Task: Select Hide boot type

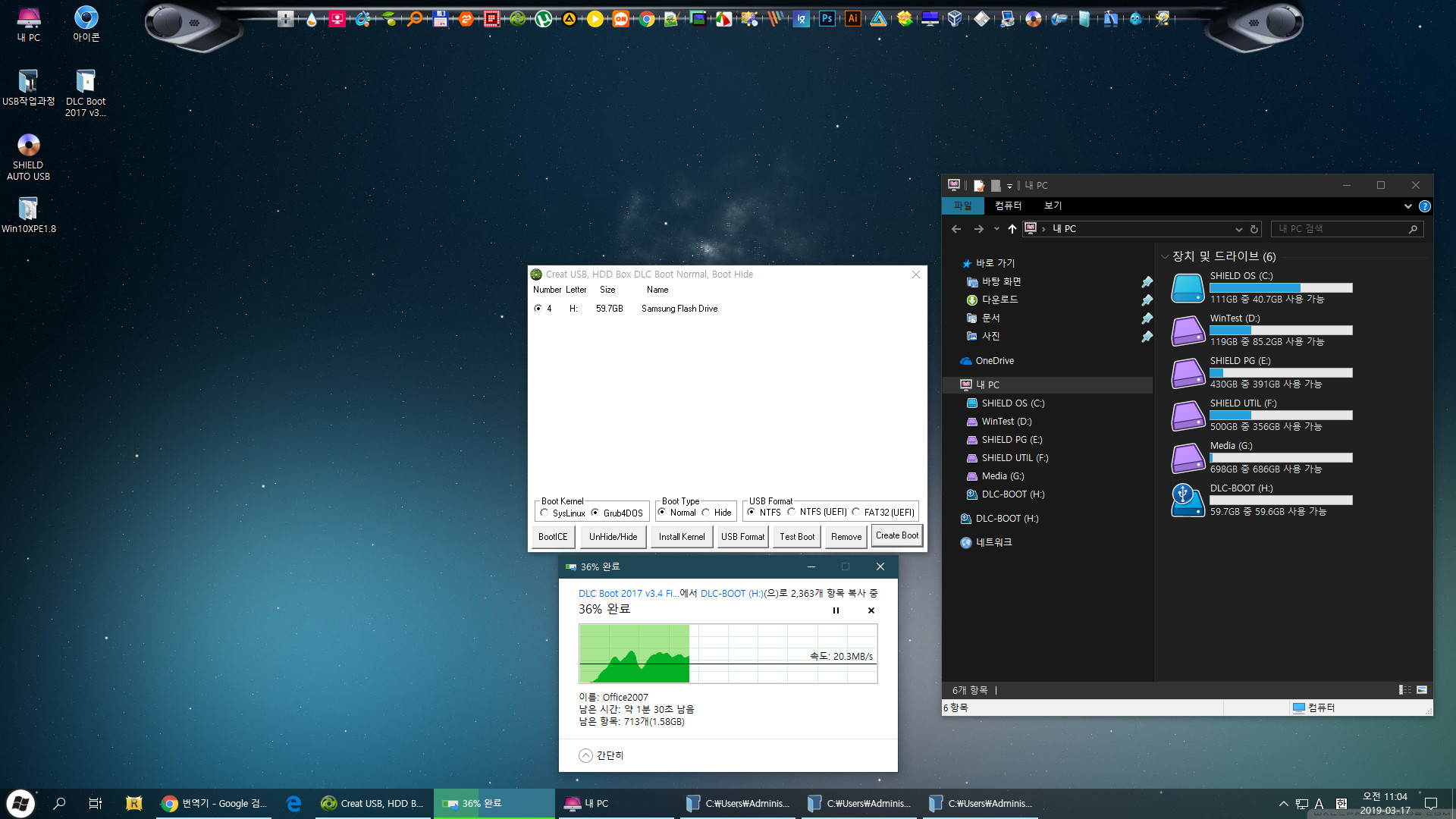Action: tap(706, 513)
